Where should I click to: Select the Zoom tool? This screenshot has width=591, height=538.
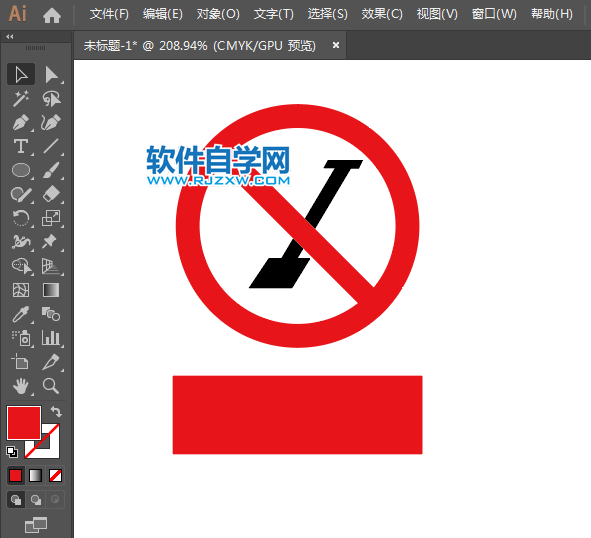[51, 386]
